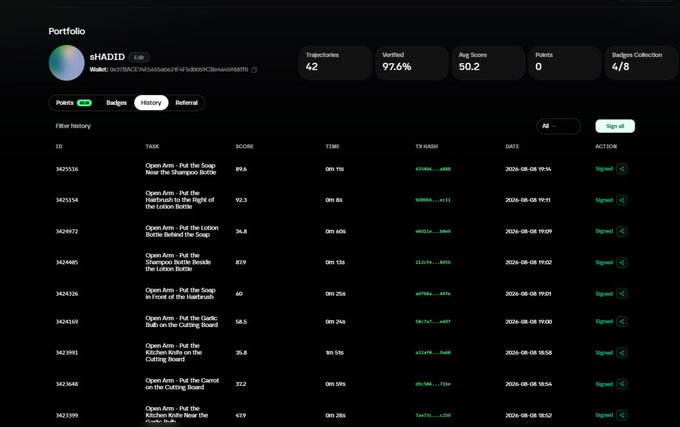The width and height of the screenshot is (680, 427).
Task: Click the Sign all button
Action: pyautogui.click(x=615, y=126)
